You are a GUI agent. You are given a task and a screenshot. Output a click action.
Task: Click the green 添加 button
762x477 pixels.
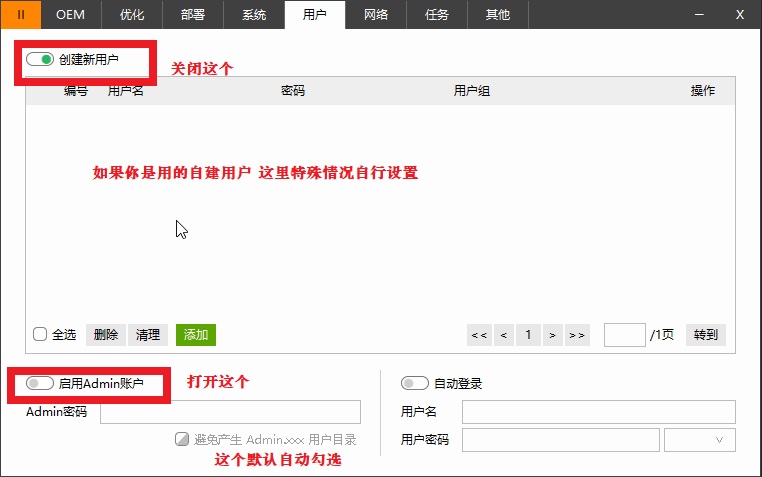click(196, 335)
